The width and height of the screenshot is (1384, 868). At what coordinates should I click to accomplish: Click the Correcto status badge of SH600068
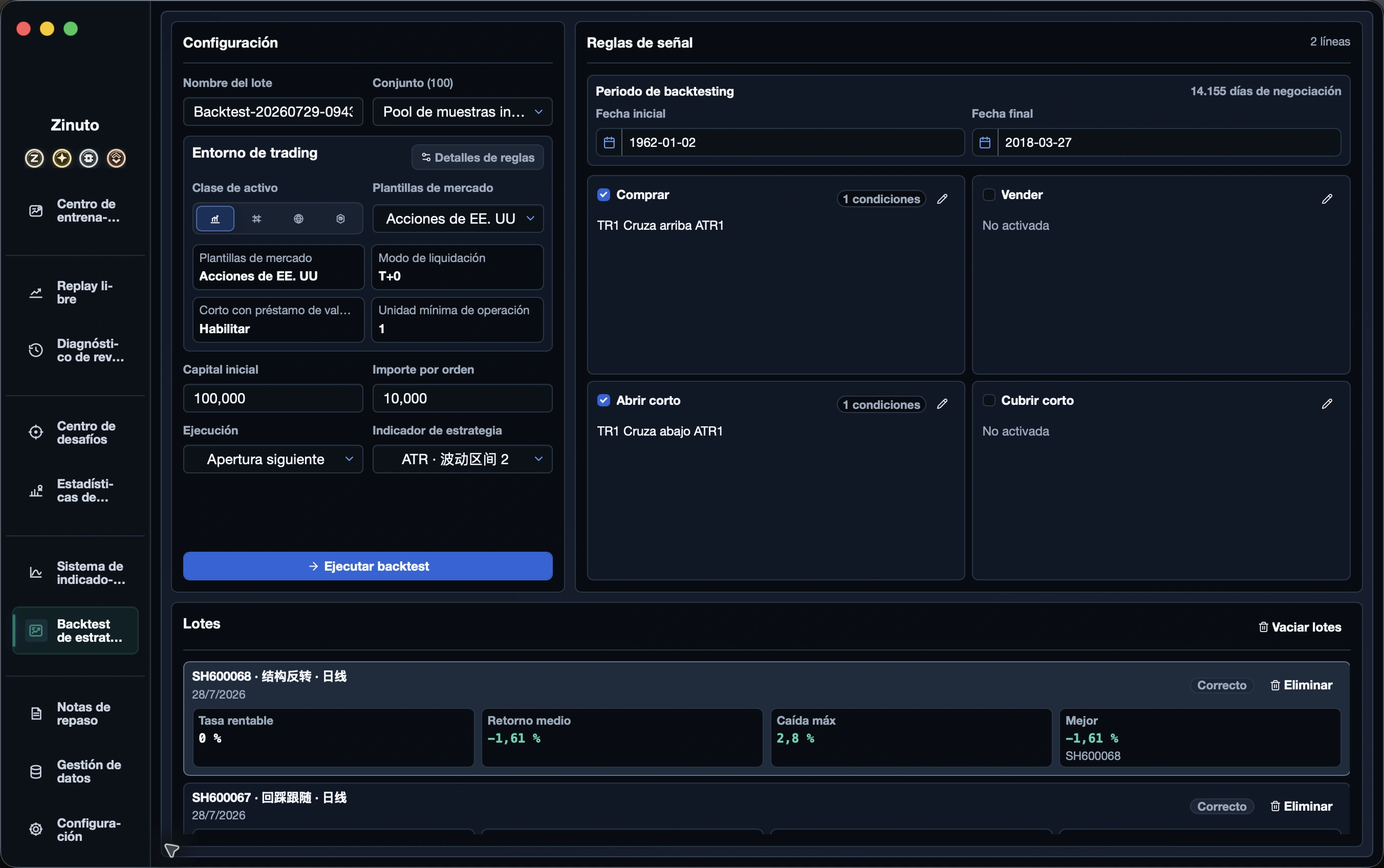(1222, 685)
